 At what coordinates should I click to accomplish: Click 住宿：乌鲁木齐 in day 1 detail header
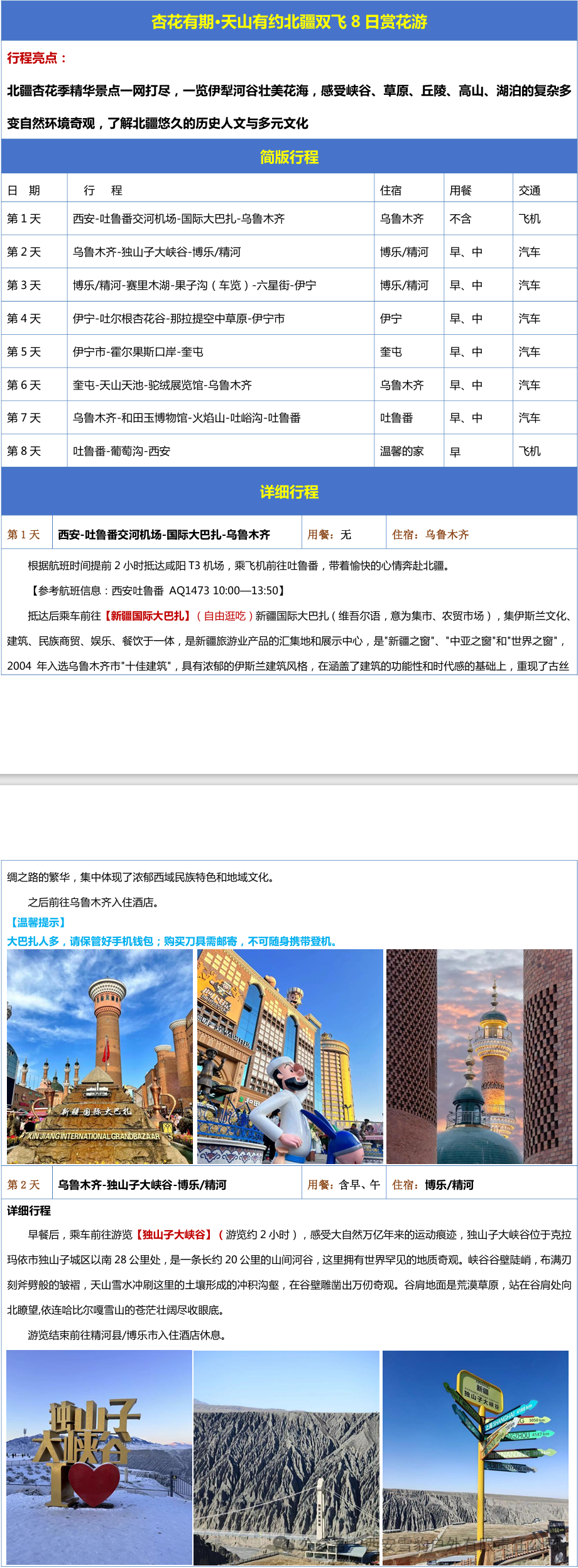(430, 535)
